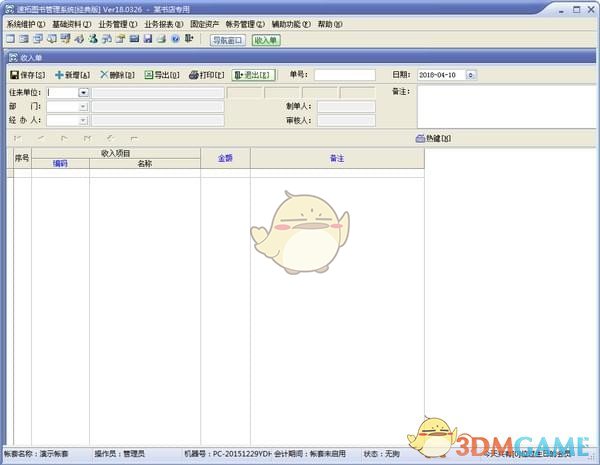Open the 日期 date picker dropdown

[471, 75]
